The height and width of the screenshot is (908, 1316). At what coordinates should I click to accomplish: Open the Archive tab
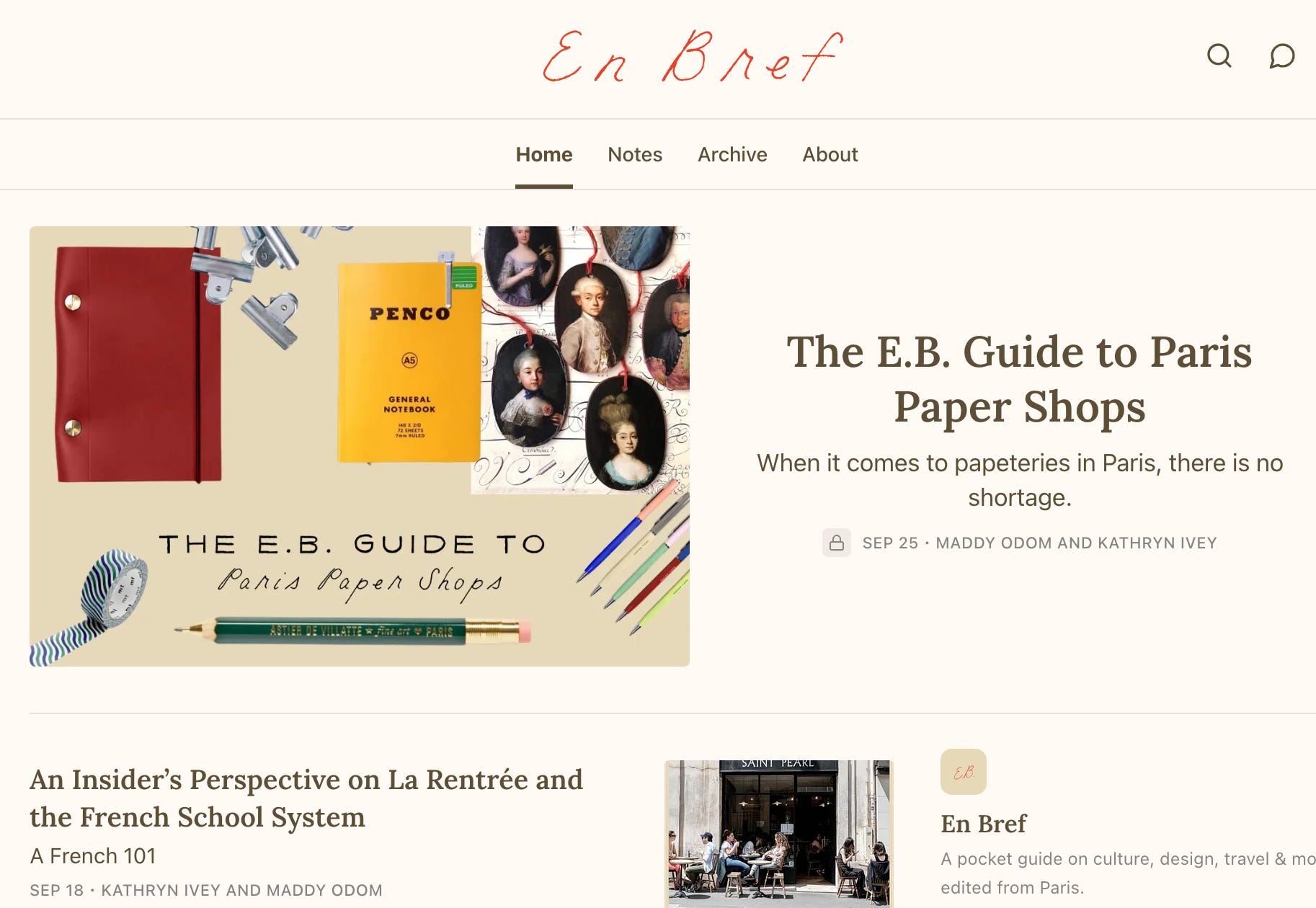click(x=732, y=154)
